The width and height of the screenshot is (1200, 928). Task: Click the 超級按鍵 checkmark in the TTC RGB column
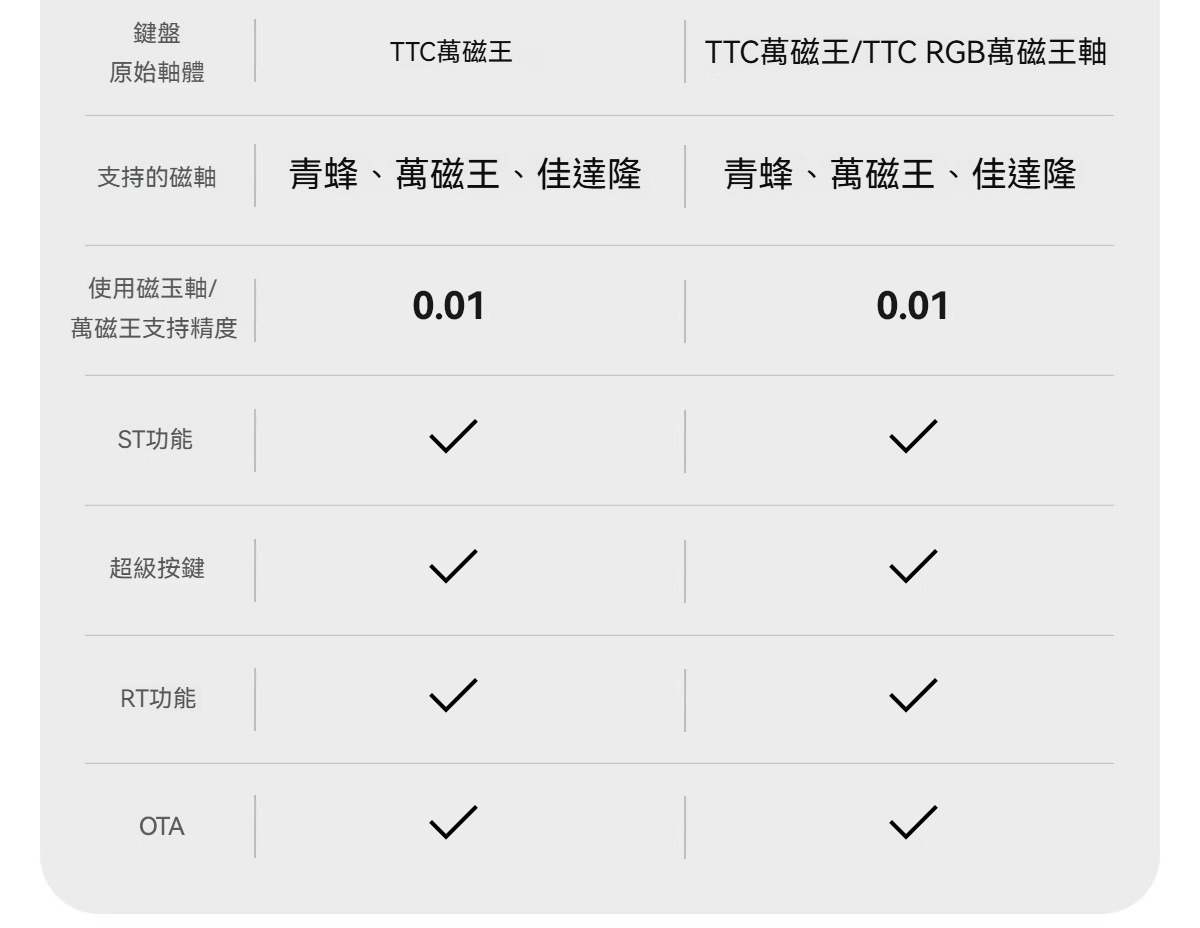[x=912, y=566]
